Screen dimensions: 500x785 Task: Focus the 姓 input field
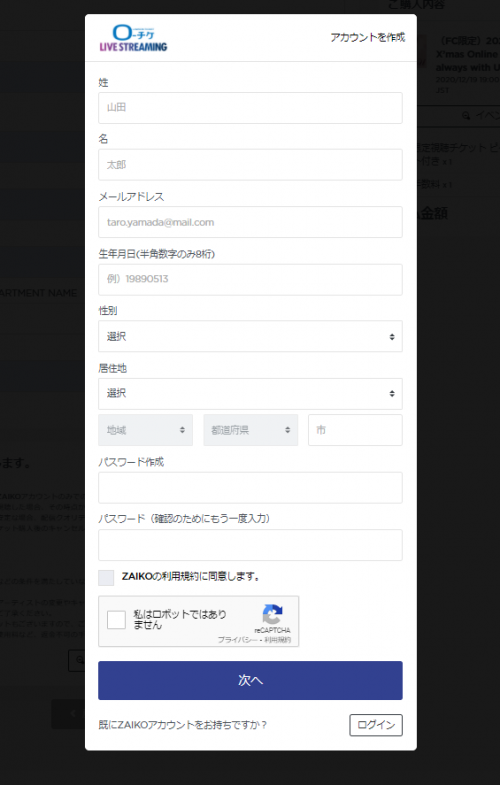point(250,108)
